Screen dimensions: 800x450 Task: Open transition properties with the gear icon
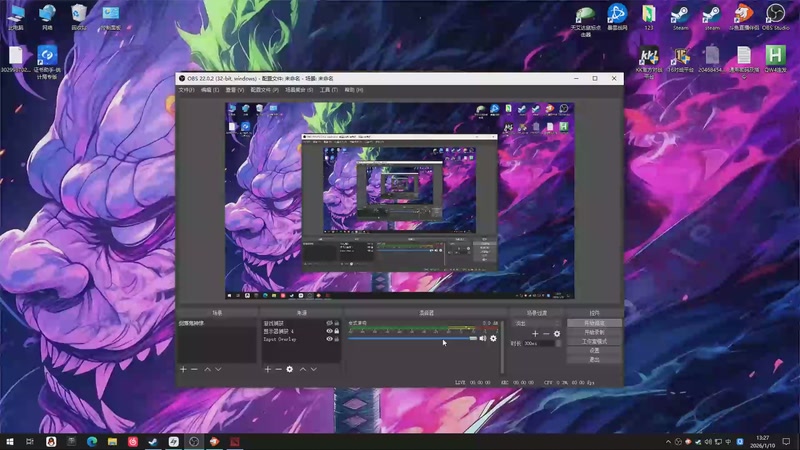pyautogui.click(x=557, y=334)
